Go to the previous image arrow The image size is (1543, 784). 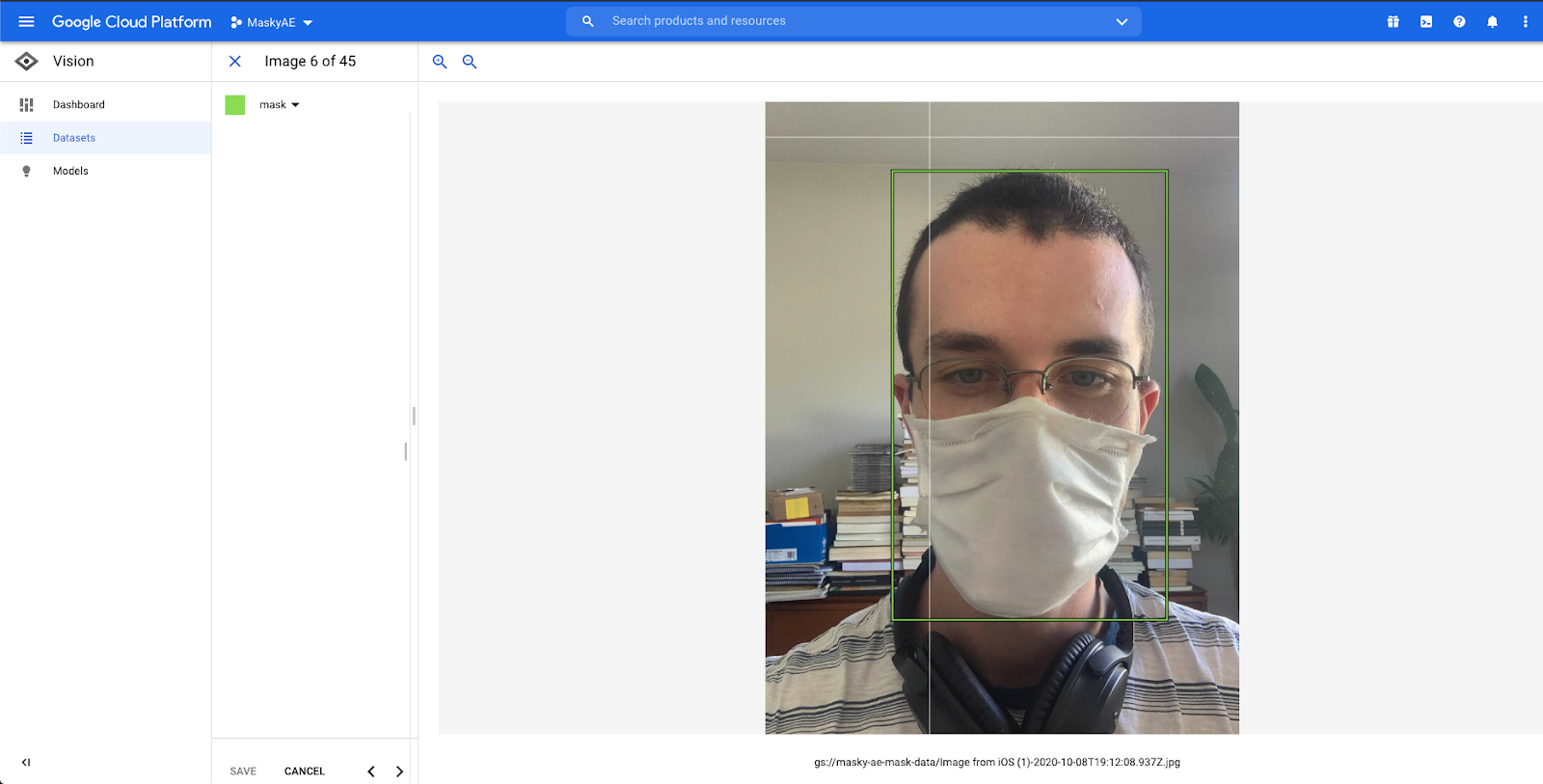click(x=371, y=771)
